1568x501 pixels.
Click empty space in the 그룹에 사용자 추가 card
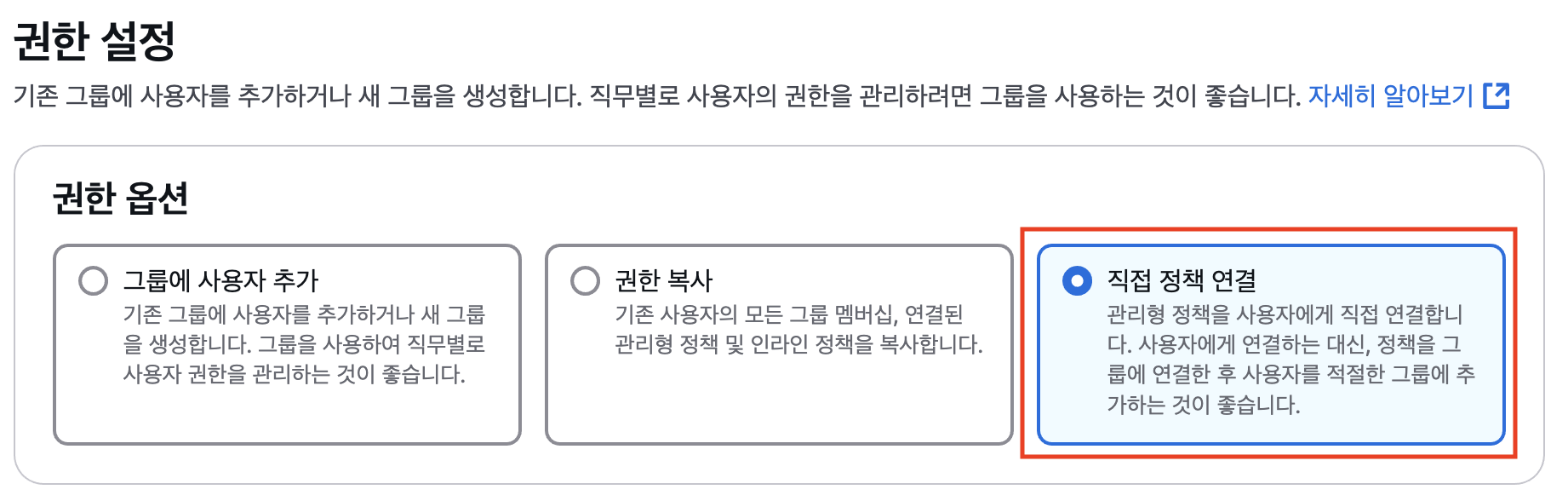(287, 417)
